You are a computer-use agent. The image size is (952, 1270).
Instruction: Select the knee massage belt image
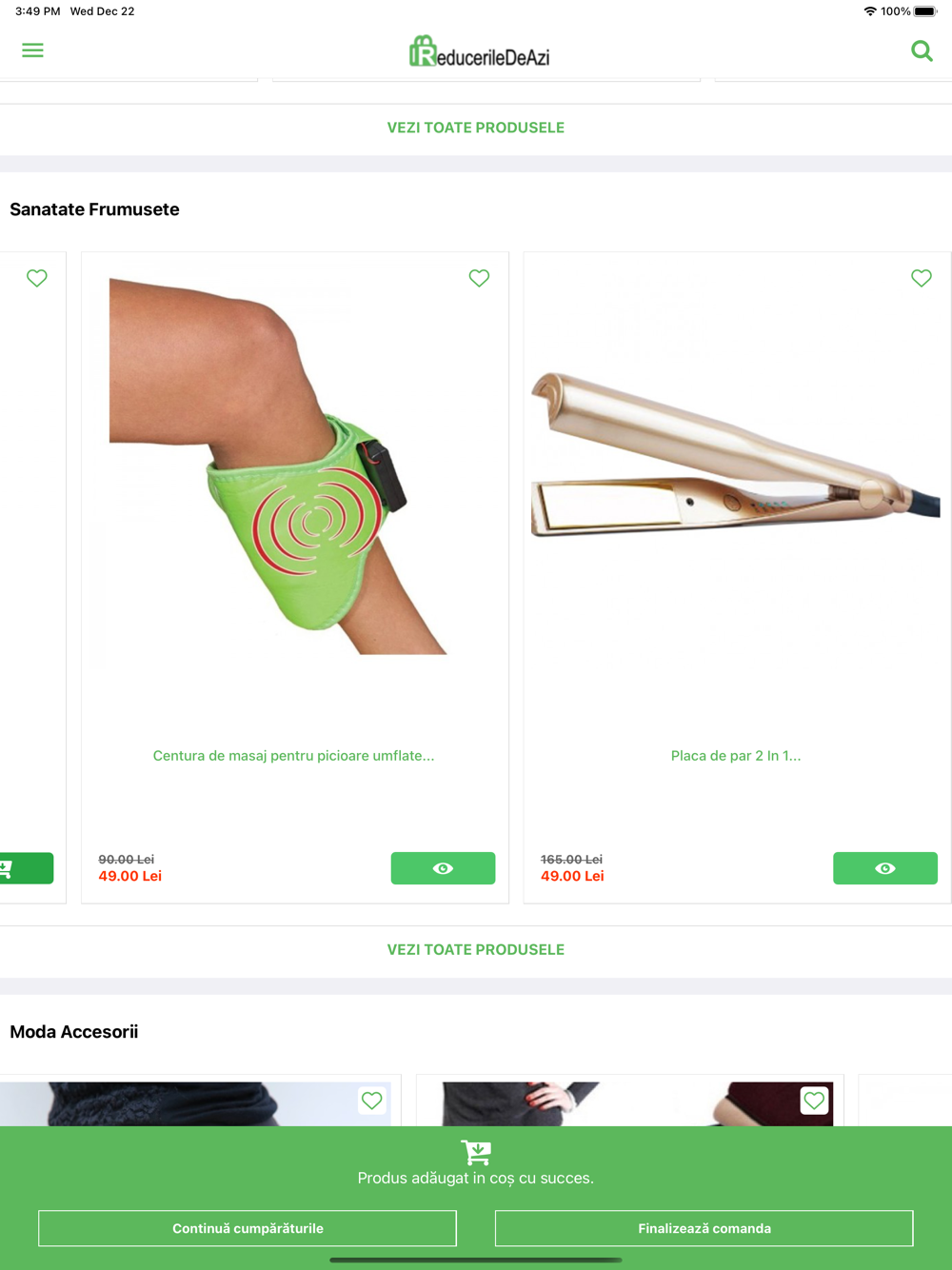(x=278, y=466)
